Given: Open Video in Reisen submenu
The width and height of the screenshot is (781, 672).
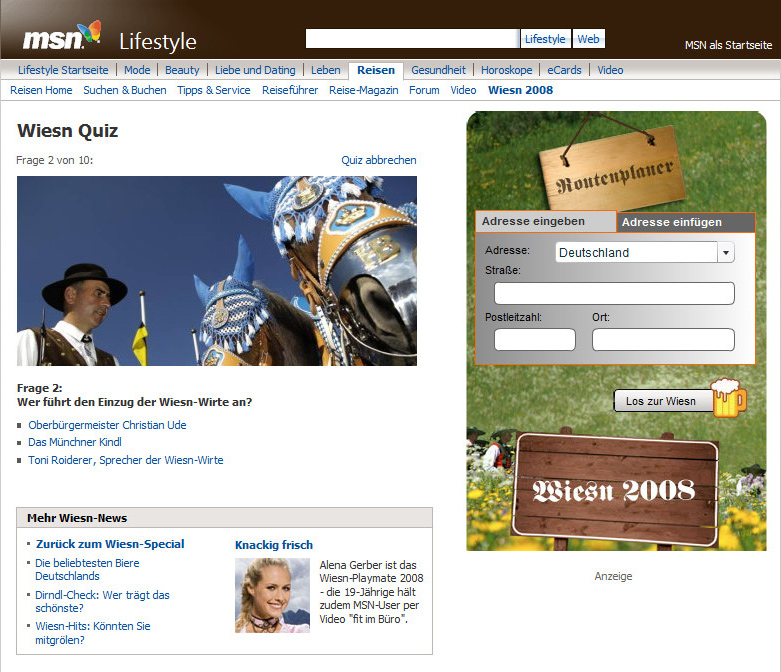Looking at the screenshot, I should [x=463, y=90].
